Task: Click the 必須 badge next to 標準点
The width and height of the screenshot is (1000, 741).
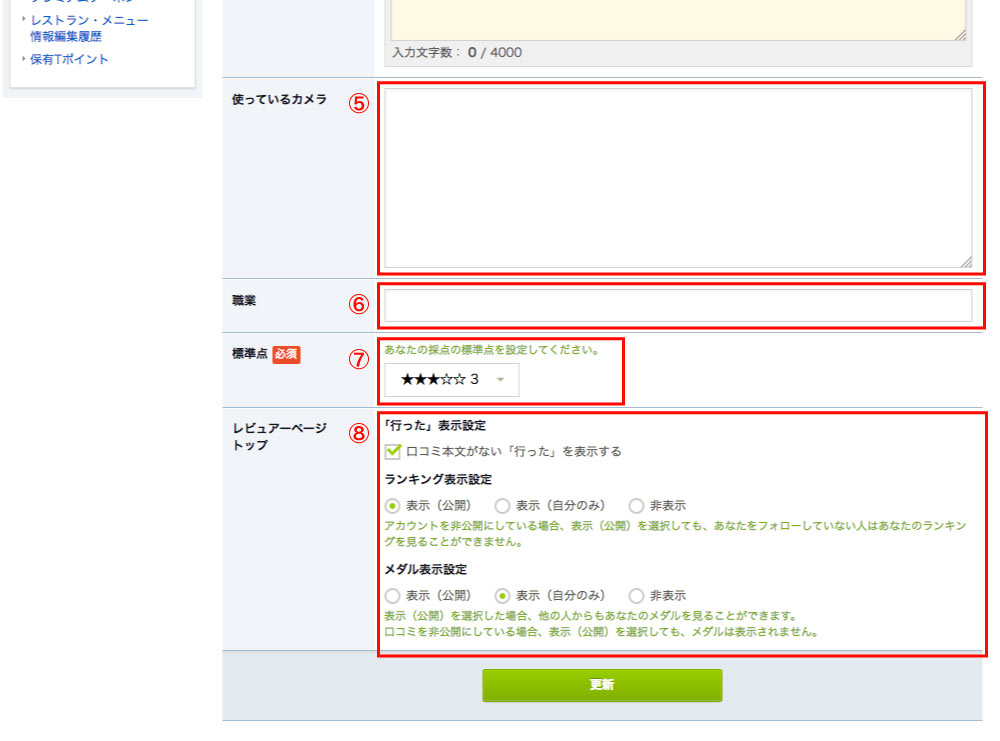Action: tap(286, 354)
